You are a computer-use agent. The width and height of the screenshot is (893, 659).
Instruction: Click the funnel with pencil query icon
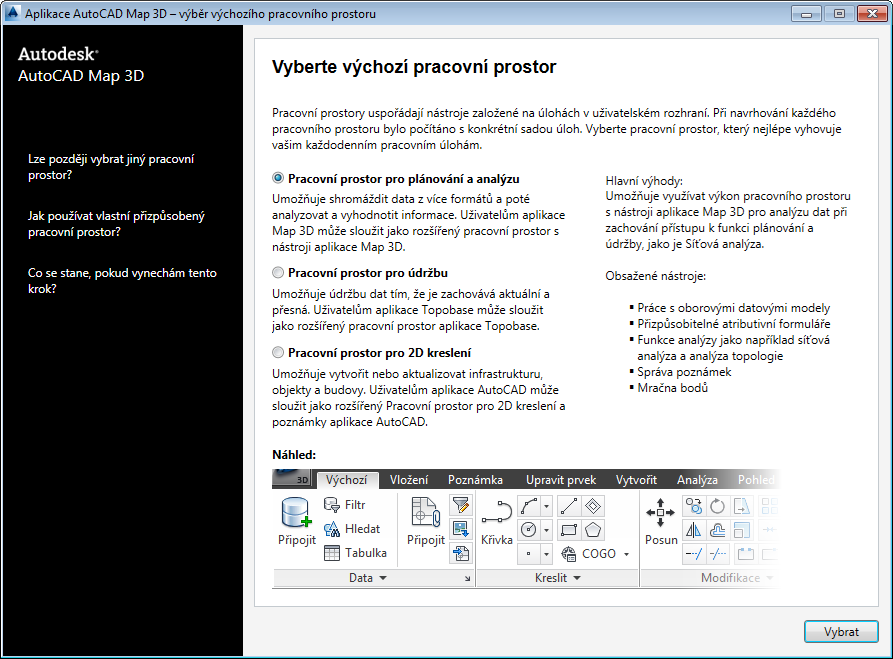click(x=461, y=505)
